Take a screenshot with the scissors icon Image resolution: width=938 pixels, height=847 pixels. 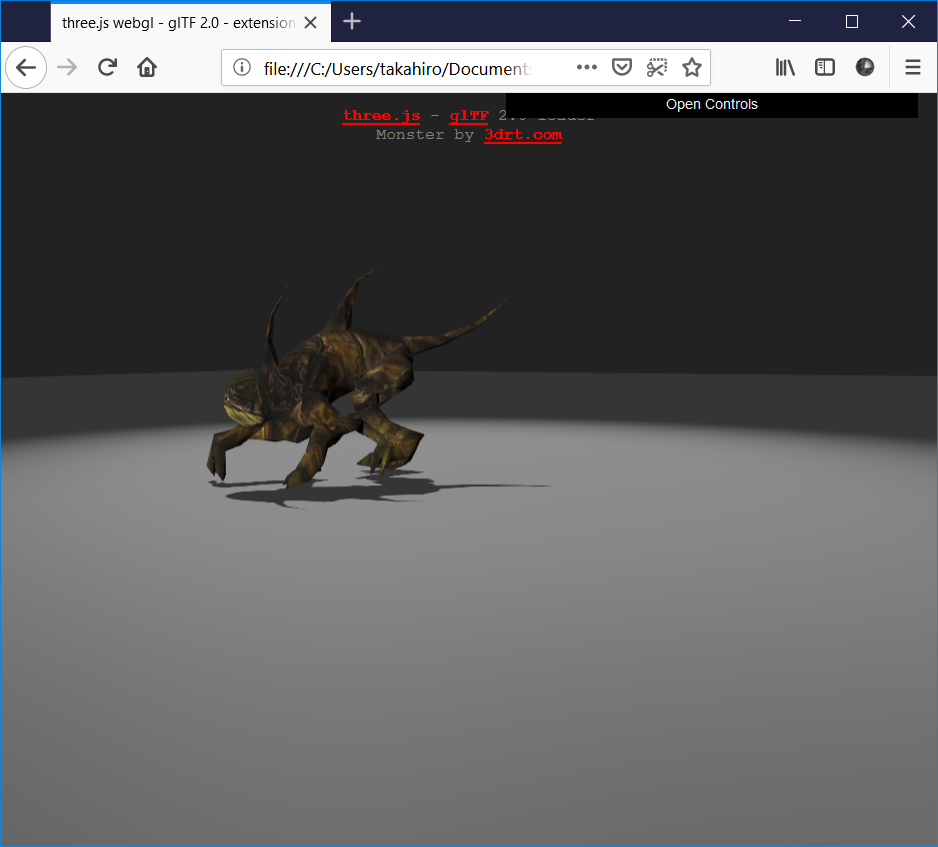coord(657,68)
